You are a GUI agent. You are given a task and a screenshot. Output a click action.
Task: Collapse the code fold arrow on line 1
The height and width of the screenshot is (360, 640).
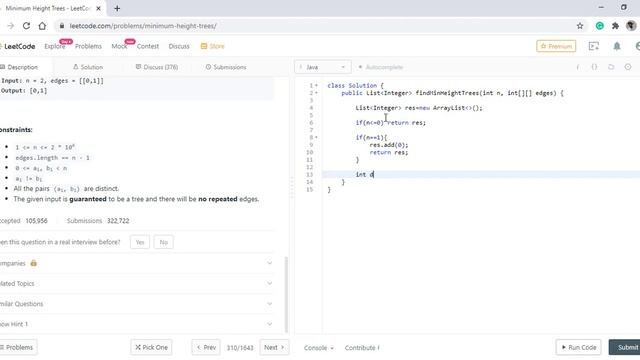pos(316,85)
